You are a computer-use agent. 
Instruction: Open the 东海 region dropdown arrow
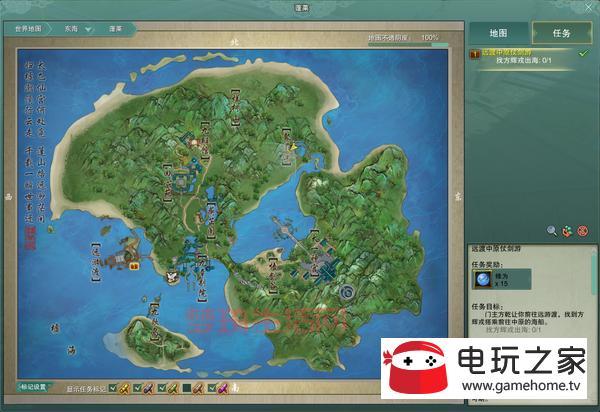point(88,29)
